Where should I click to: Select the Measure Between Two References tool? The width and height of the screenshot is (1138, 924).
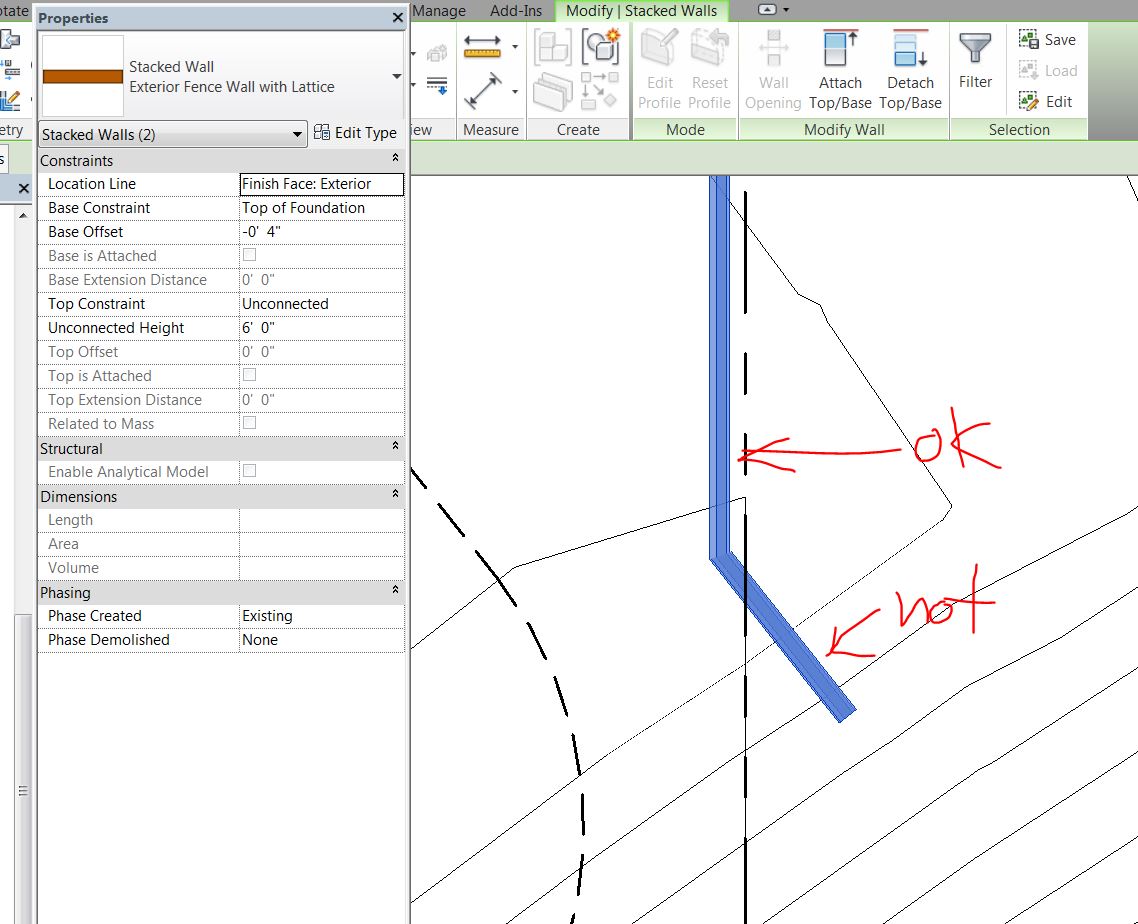[482, 47]
